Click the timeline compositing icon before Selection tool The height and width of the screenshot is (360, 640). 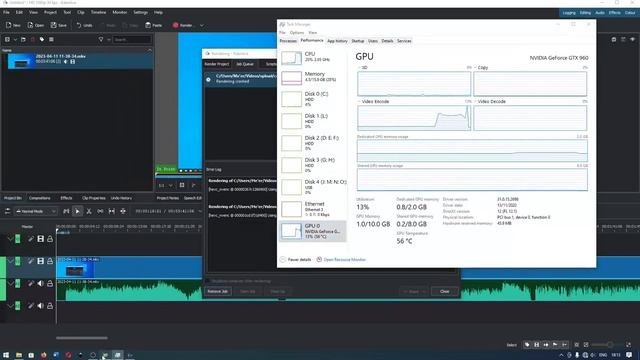click(x=66, y=211)
